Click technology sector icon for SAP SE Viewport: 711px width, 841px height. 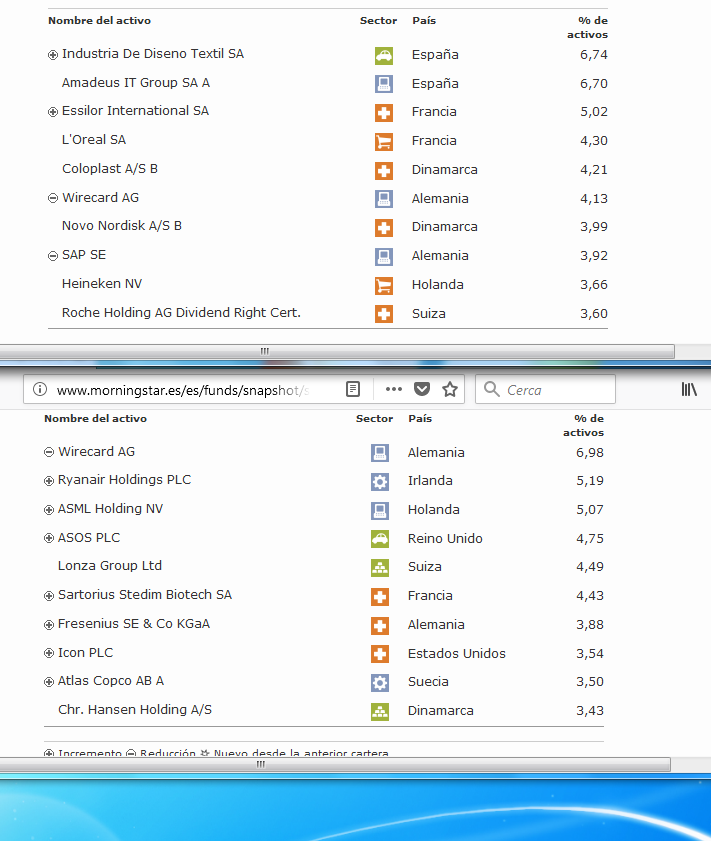[383, 256]
